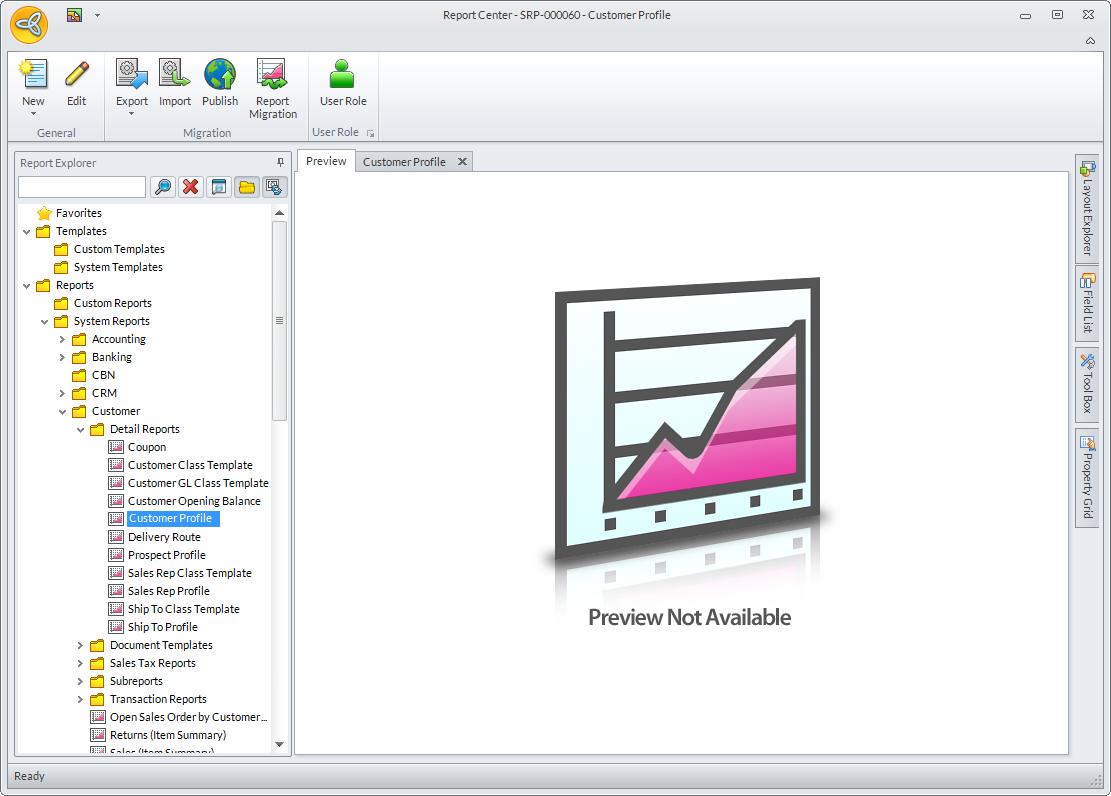Open Report Migration tool
Viewport: 1111px width, 796px height.
273,76
